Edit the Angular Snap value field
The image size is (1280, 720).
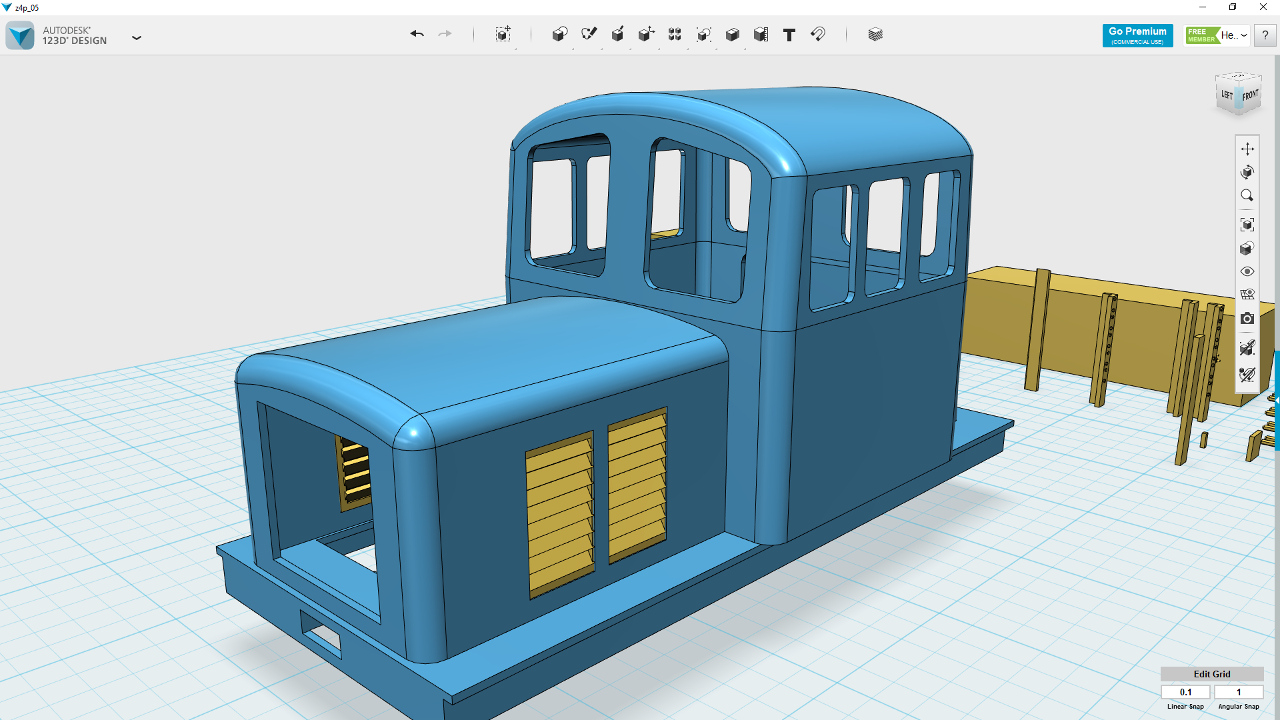pos(1238,692)
